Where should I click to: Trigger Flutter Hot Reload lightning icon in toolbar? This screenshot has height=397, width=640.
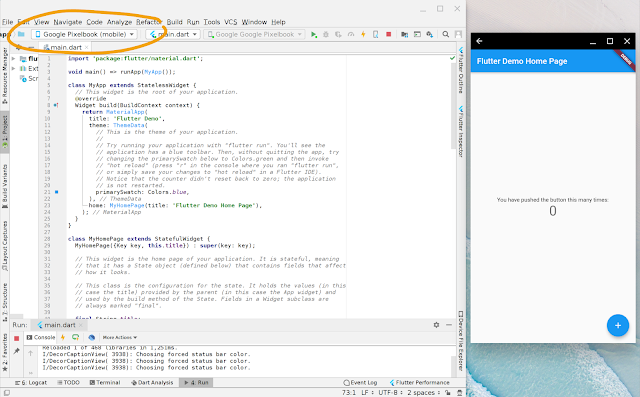tap(363, 35)
